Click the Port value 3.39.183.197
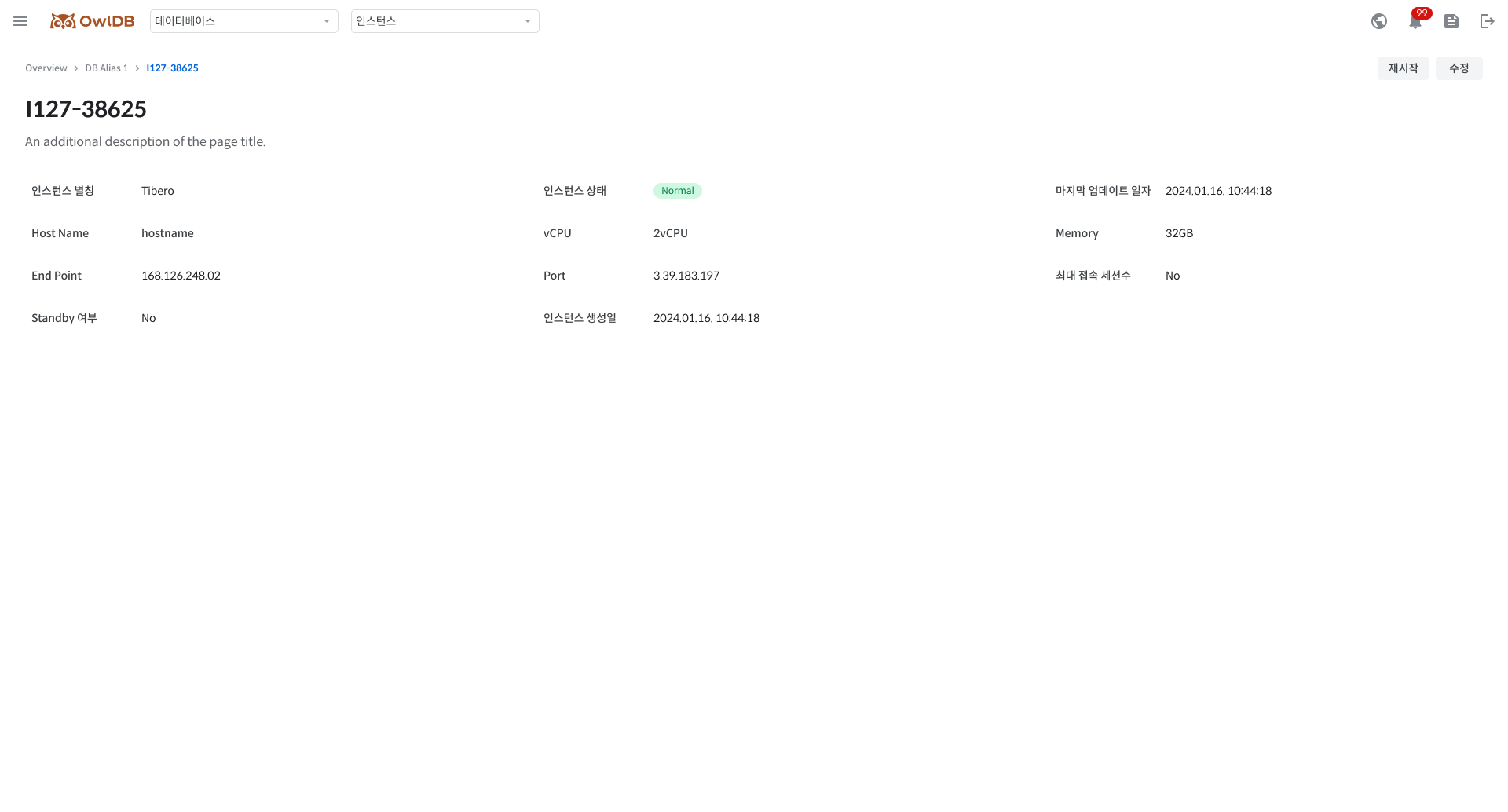The image size is (1508, 812). click(686, 276)
